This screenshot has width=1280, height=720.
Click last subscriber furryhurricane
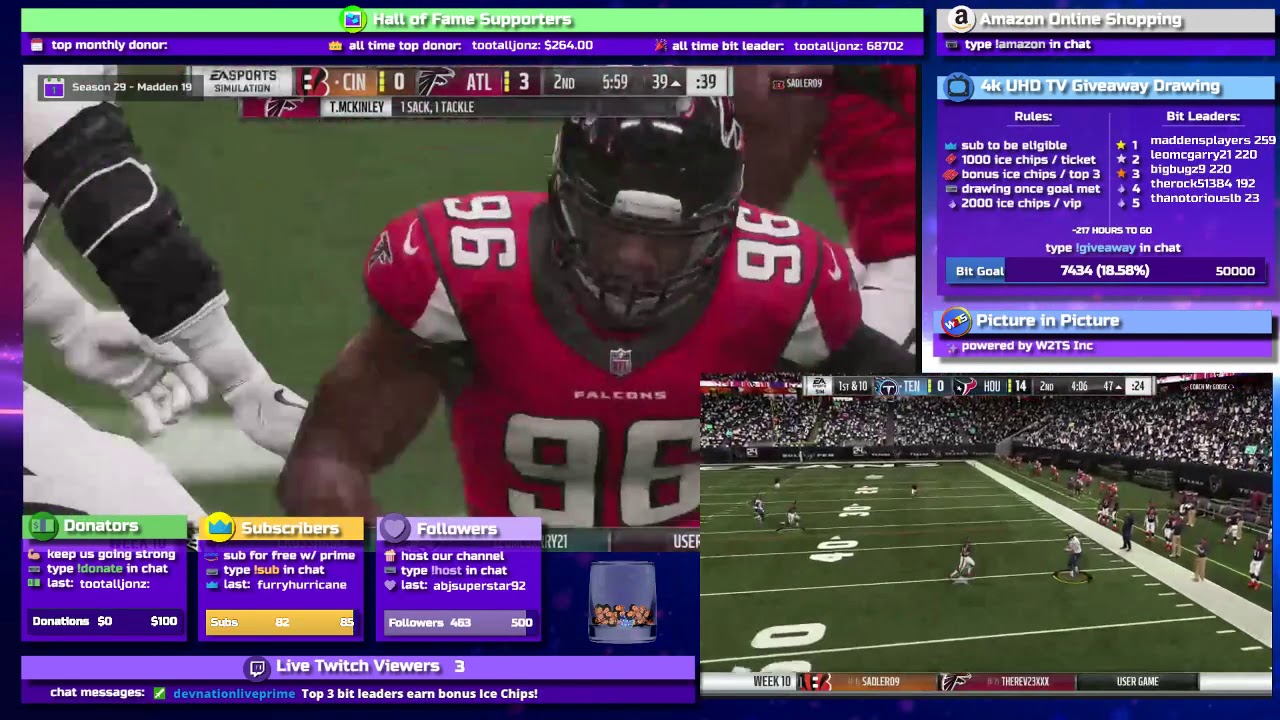click(x=302, y=585)
